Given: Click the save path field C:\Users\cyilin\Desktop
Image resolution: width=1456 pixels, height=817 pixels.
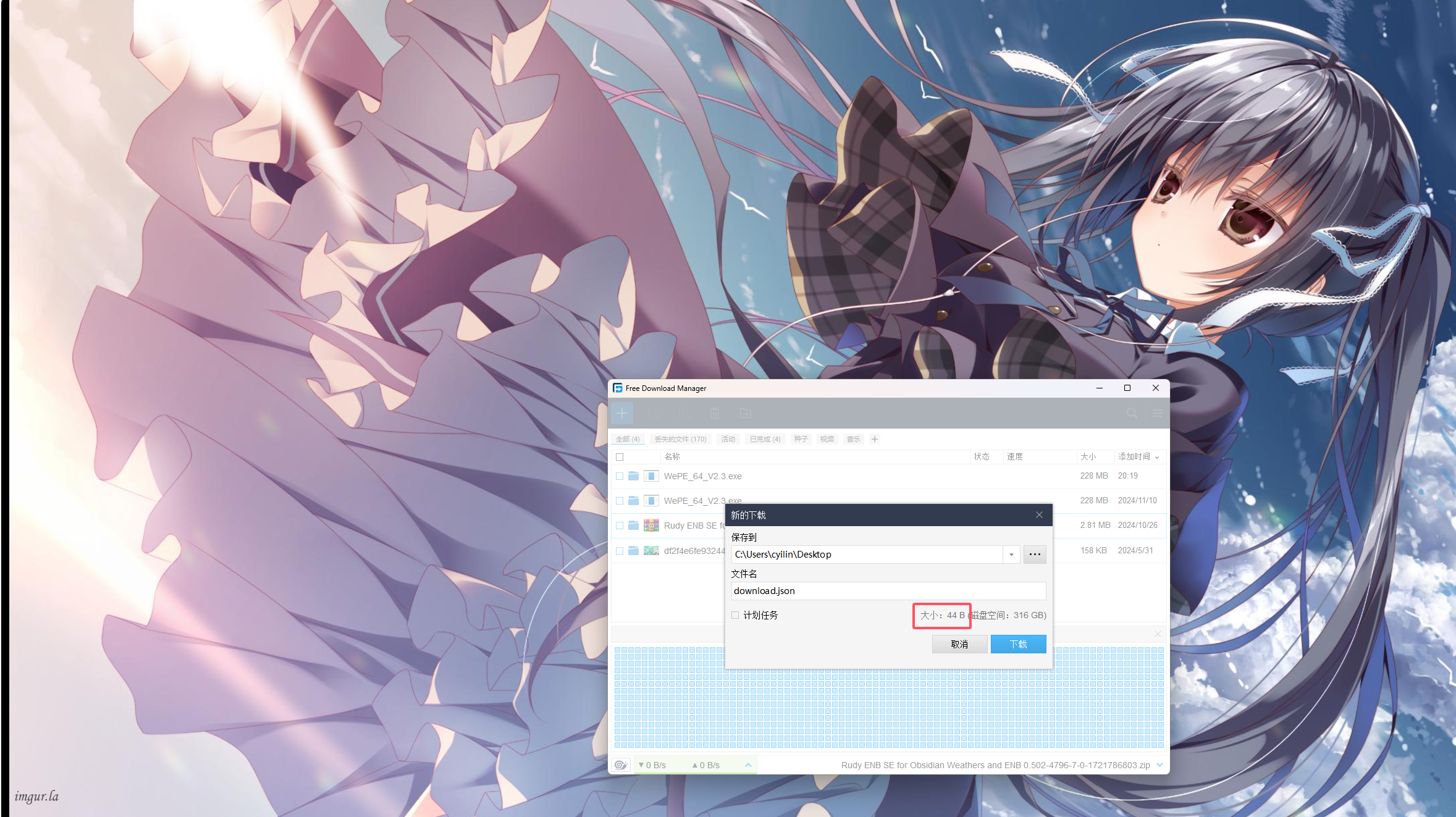Looking at the screenshot, I should 867,555.
